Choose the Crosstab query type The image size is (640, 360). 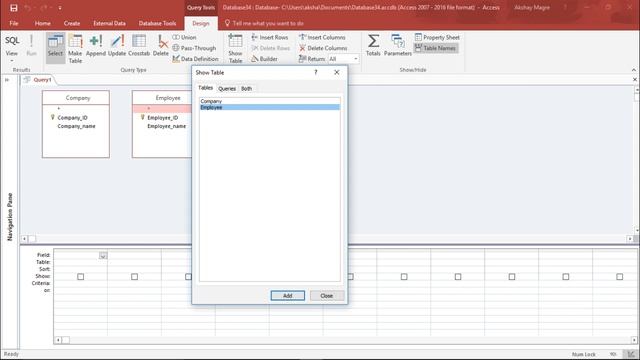pos(139,45)
